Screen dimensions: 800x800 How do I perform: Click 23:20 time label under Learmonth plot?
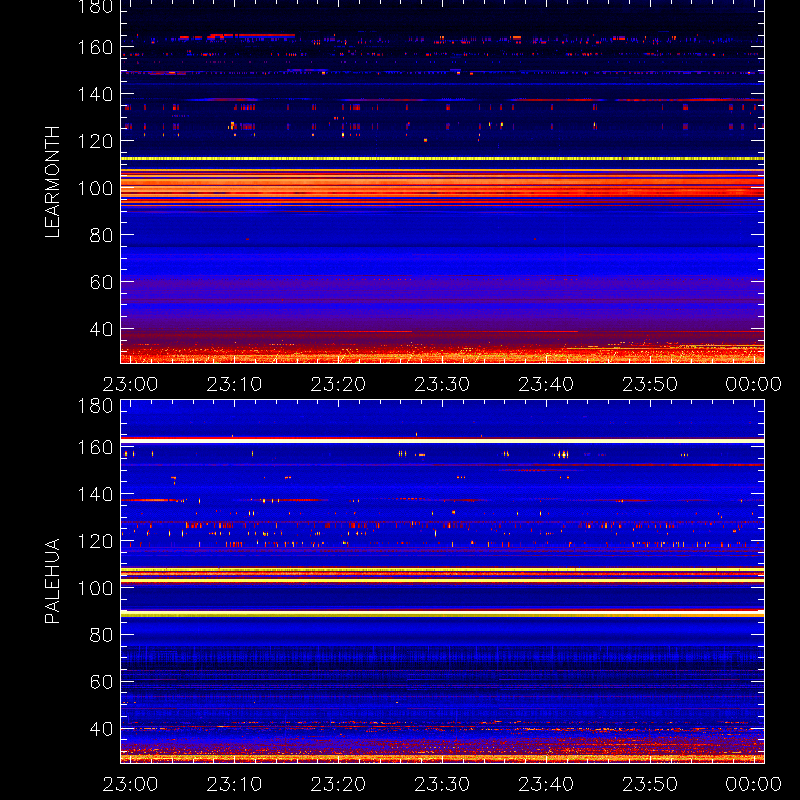[x=338, y=384]
